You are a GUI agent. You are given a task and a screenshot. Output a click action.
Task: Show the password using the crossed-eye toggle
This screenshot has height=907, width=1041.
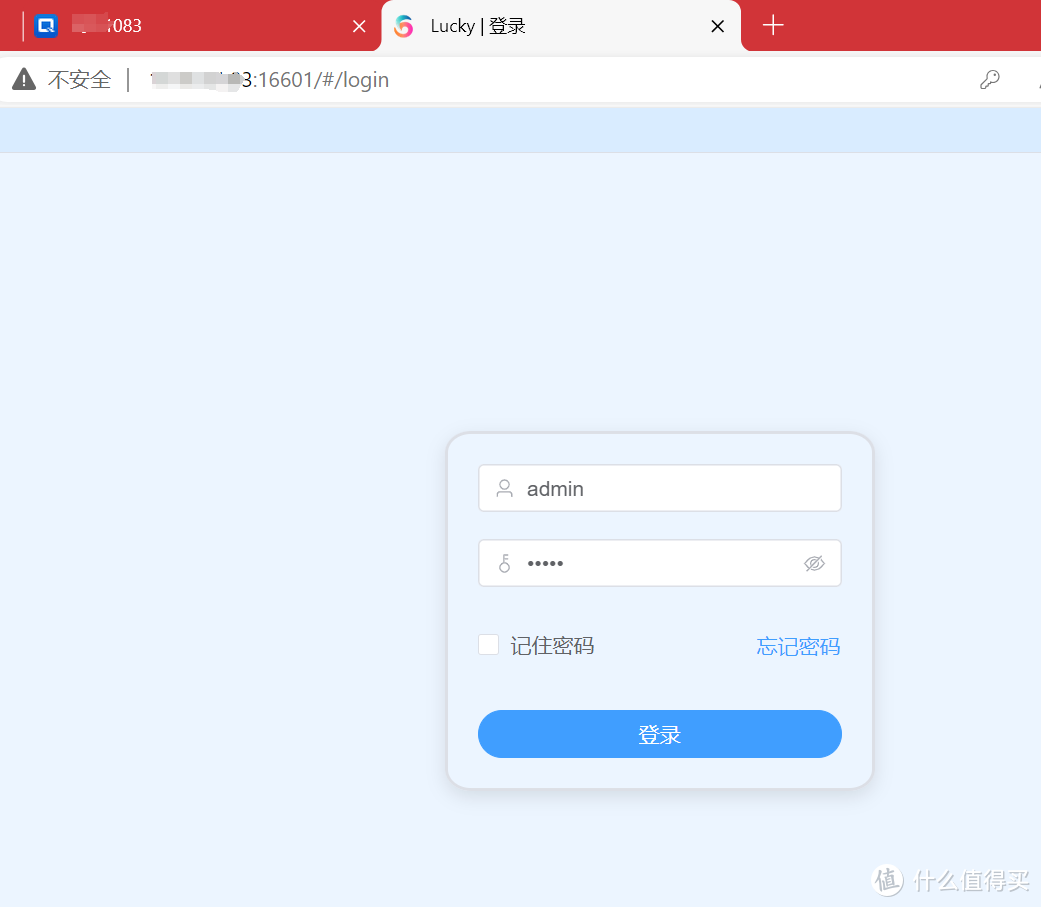(815, 563)
